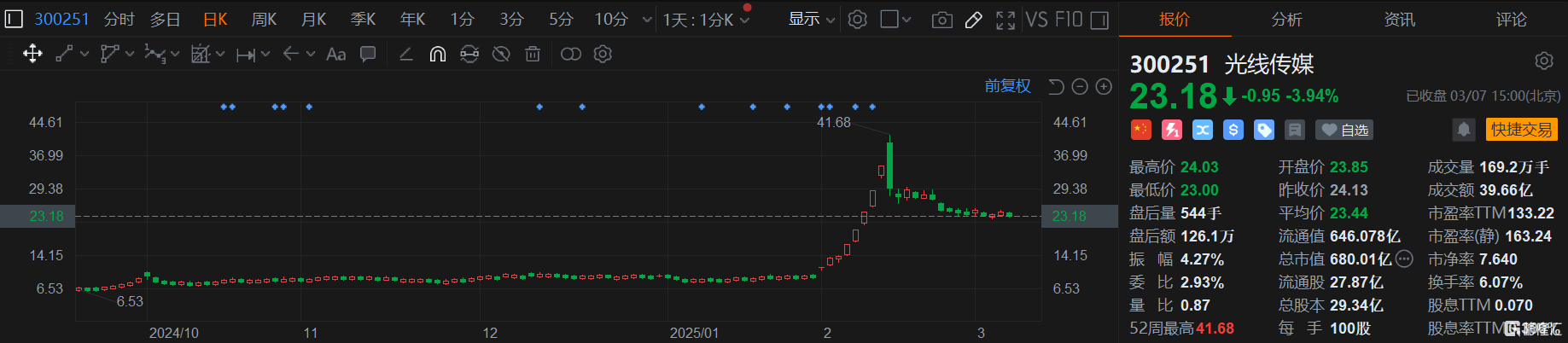Add stock to 自选 watchlist

coord(1344,130)
